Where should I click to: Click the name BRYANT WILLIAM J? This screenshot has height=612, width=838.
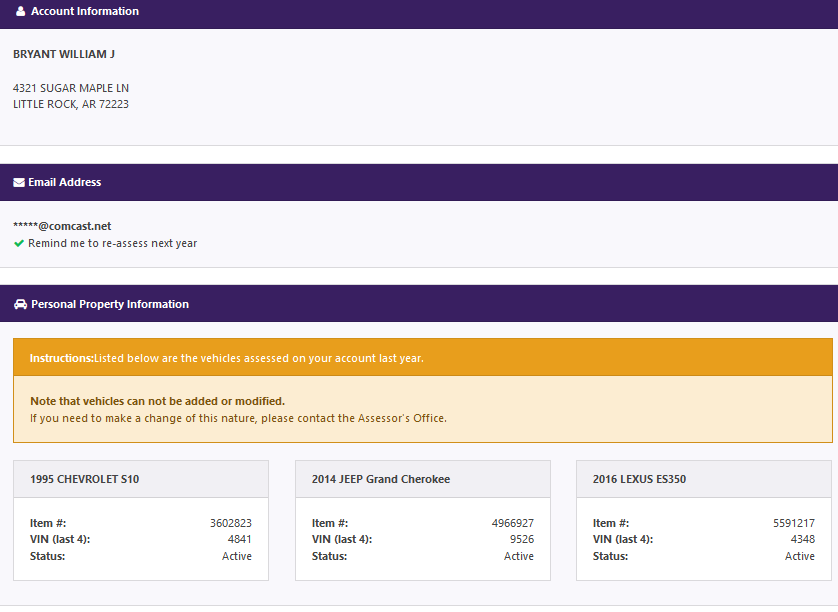(64, 54)
